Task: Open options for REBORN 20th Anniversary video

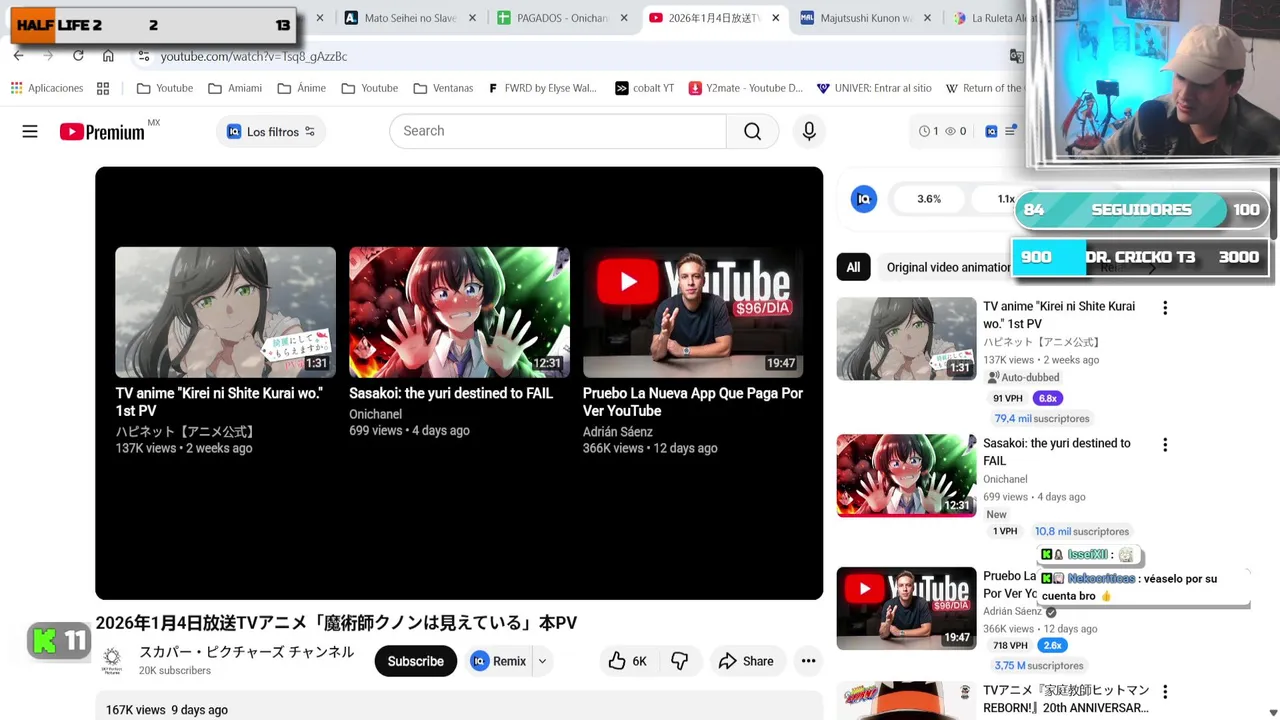Action: point(1165,691)
